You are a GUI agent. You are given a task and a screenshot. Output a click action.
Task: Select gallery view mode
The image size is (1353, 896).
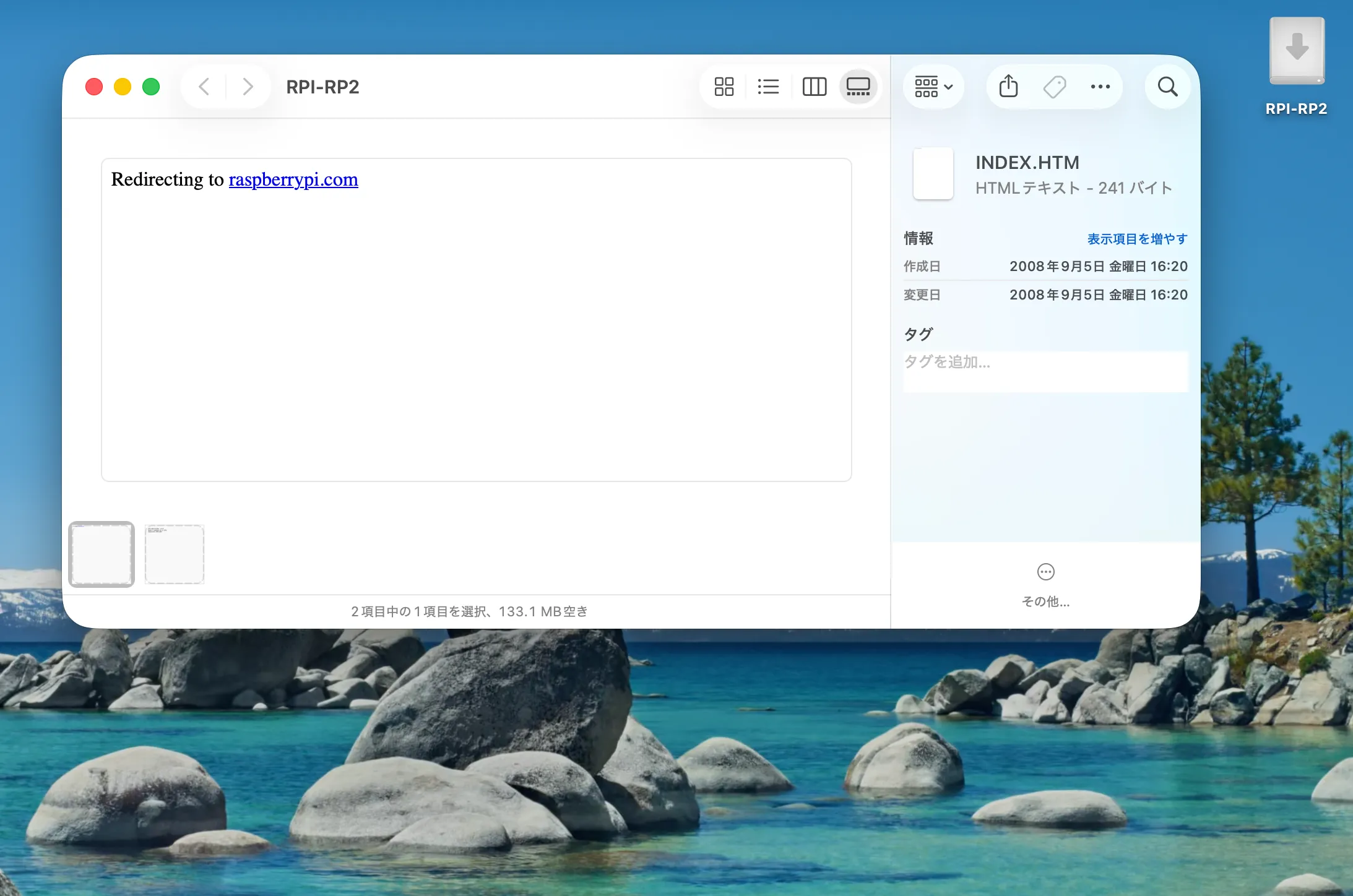coord(858,87)
